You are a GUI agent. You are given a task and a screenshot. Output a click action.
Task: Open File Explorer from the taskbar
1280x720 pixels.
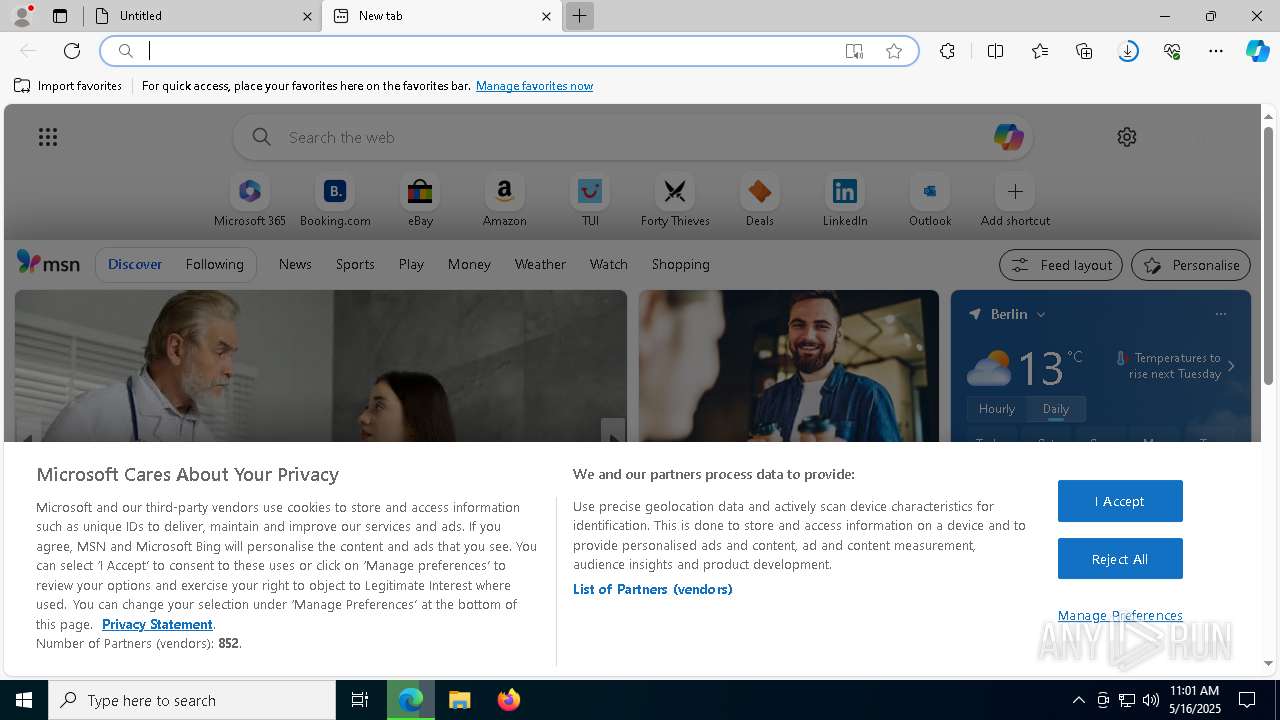tap(460, 700)
